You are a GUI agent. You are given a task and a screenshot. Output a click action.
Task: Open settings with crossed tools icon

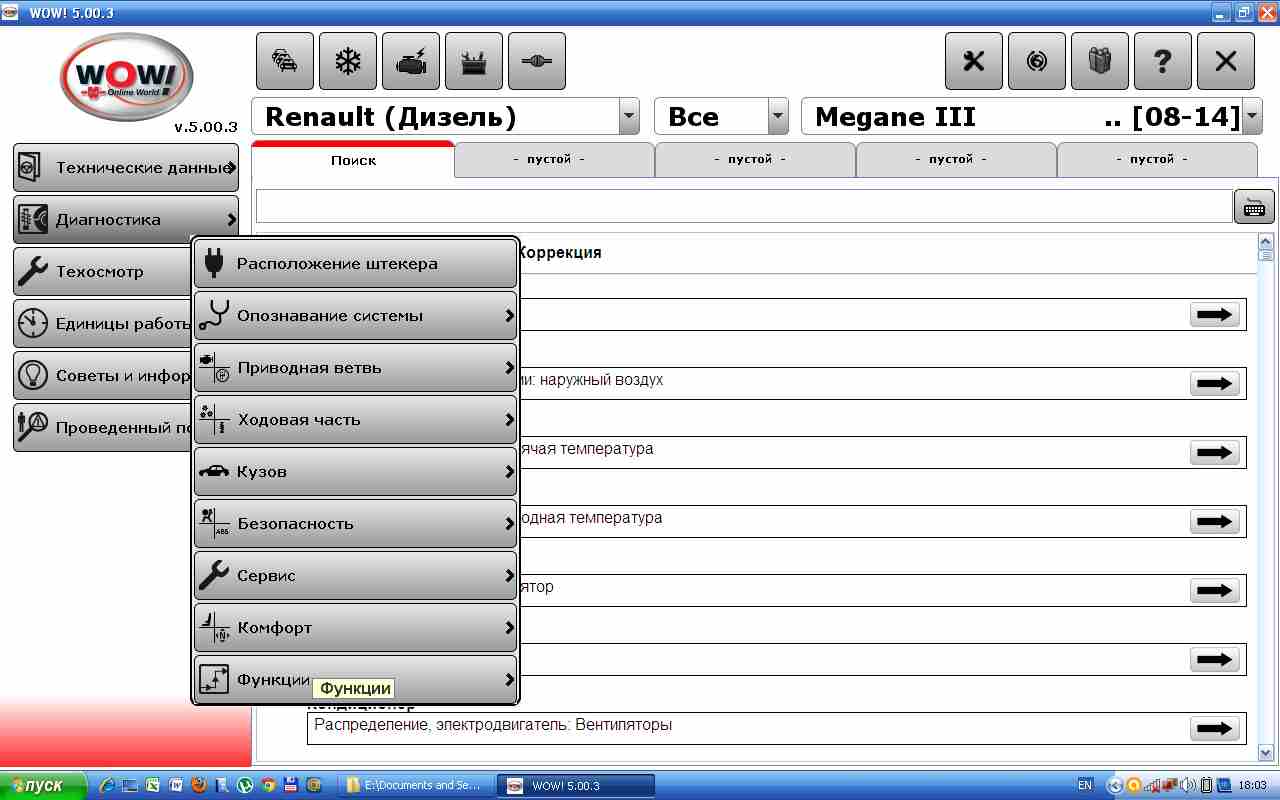click(974, 62)
